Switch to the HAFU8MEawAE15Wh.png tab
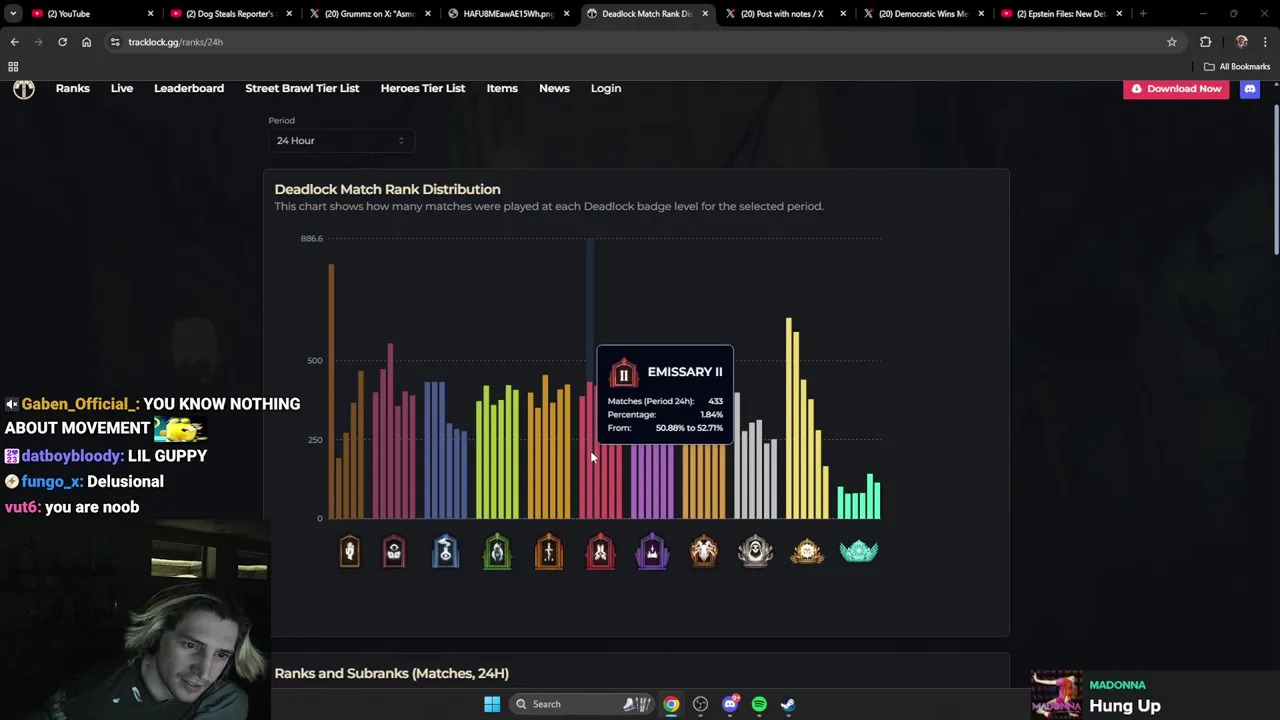The image size is (1280, 720). point(508,14)
